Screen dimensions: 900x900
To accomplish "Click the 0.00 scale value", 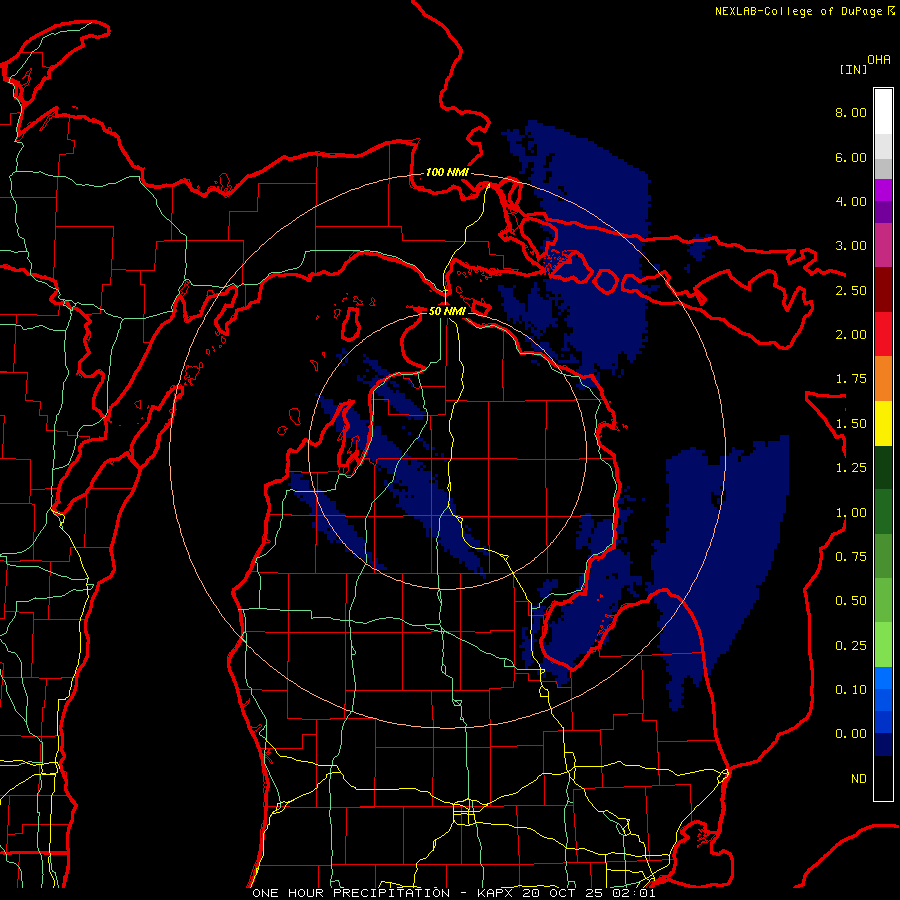I will (851, 734).
